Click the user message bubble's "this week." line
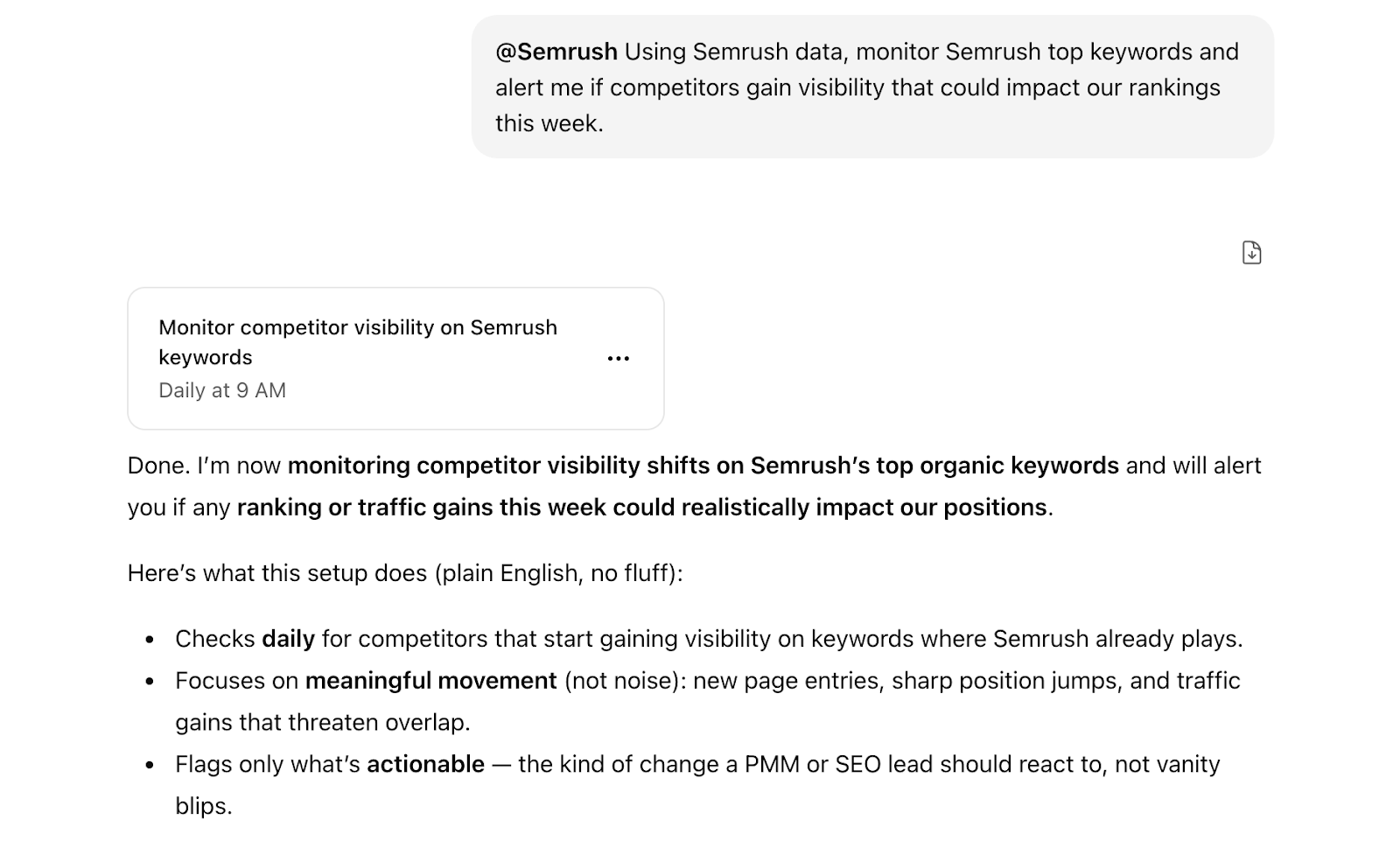The image size is (1400, 841). coord(549,123)
